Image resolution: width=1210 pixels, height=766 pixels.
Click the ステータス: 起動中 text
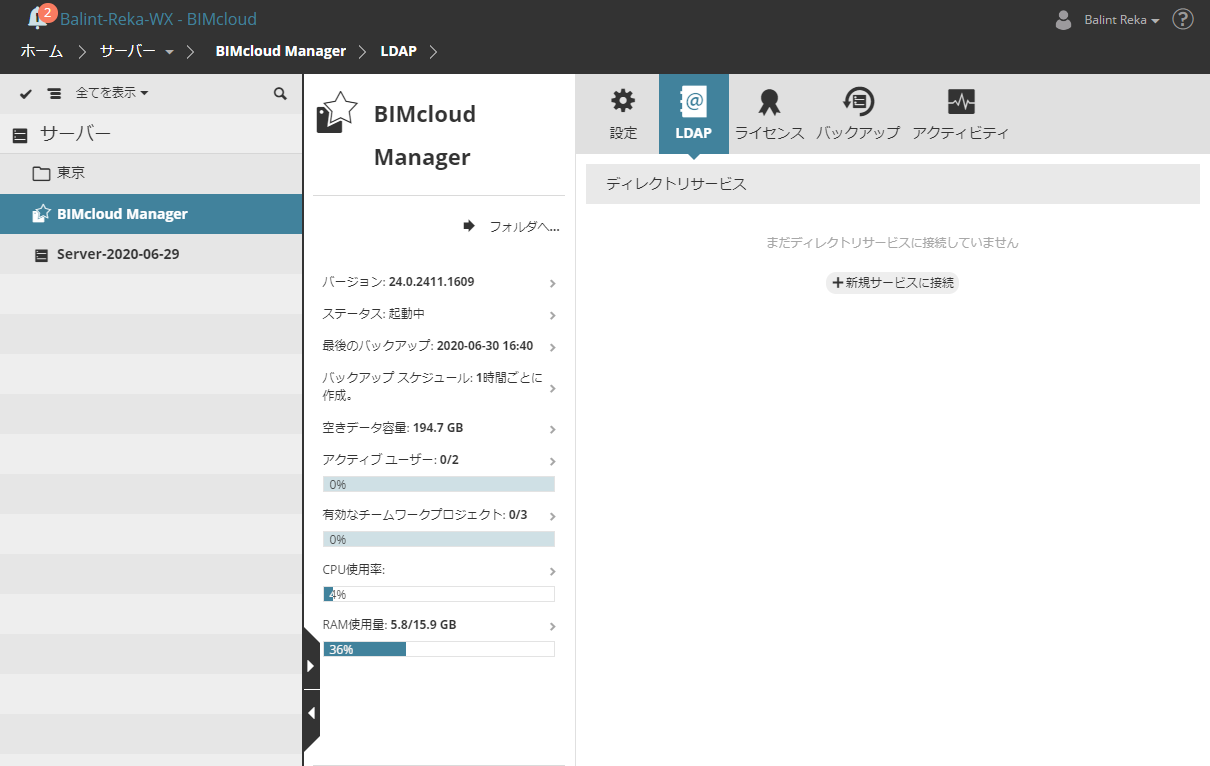point(373,314)
